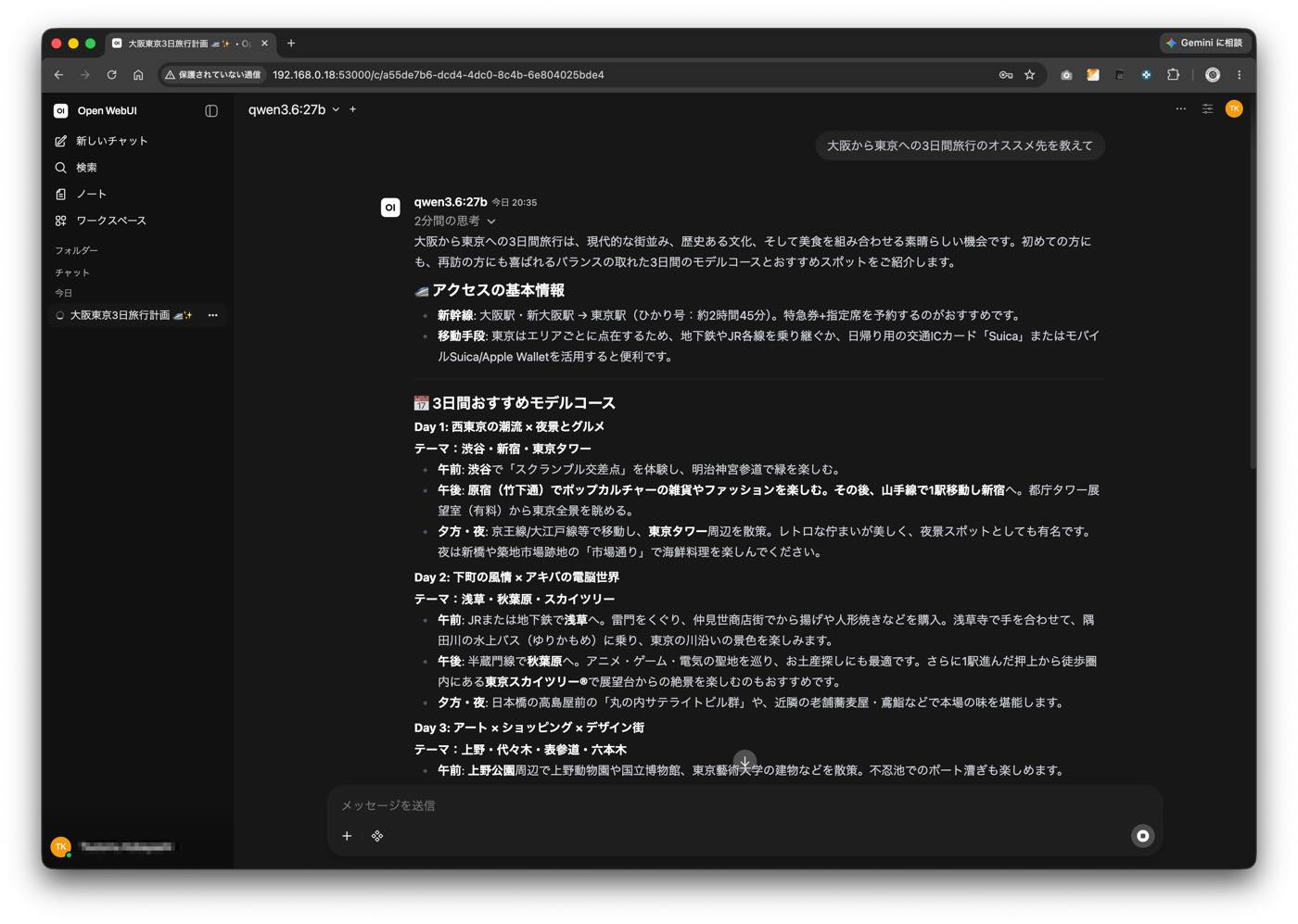Bookmark this page with the star

coord(1030,75)
